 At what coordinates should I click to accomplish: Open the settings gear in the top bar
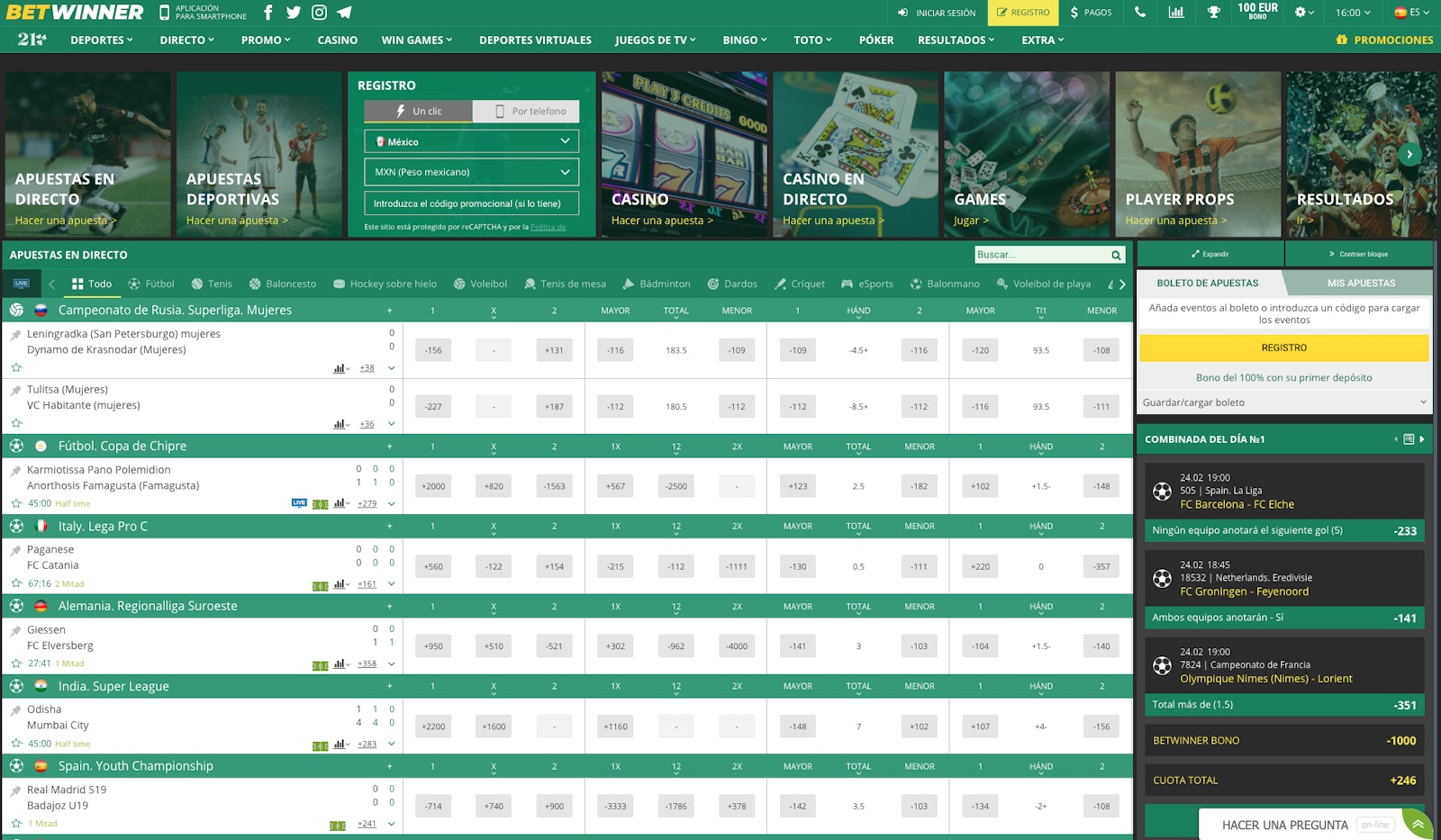(1300, 13)
